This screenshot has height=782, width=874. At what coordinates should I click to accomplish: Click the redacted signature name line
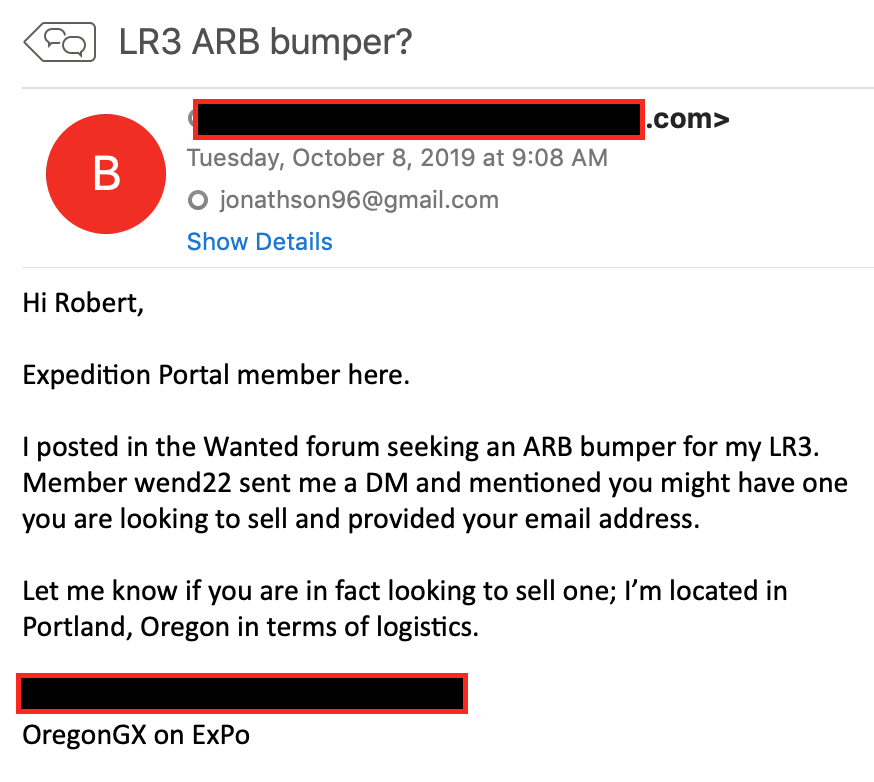pos(242,694)
